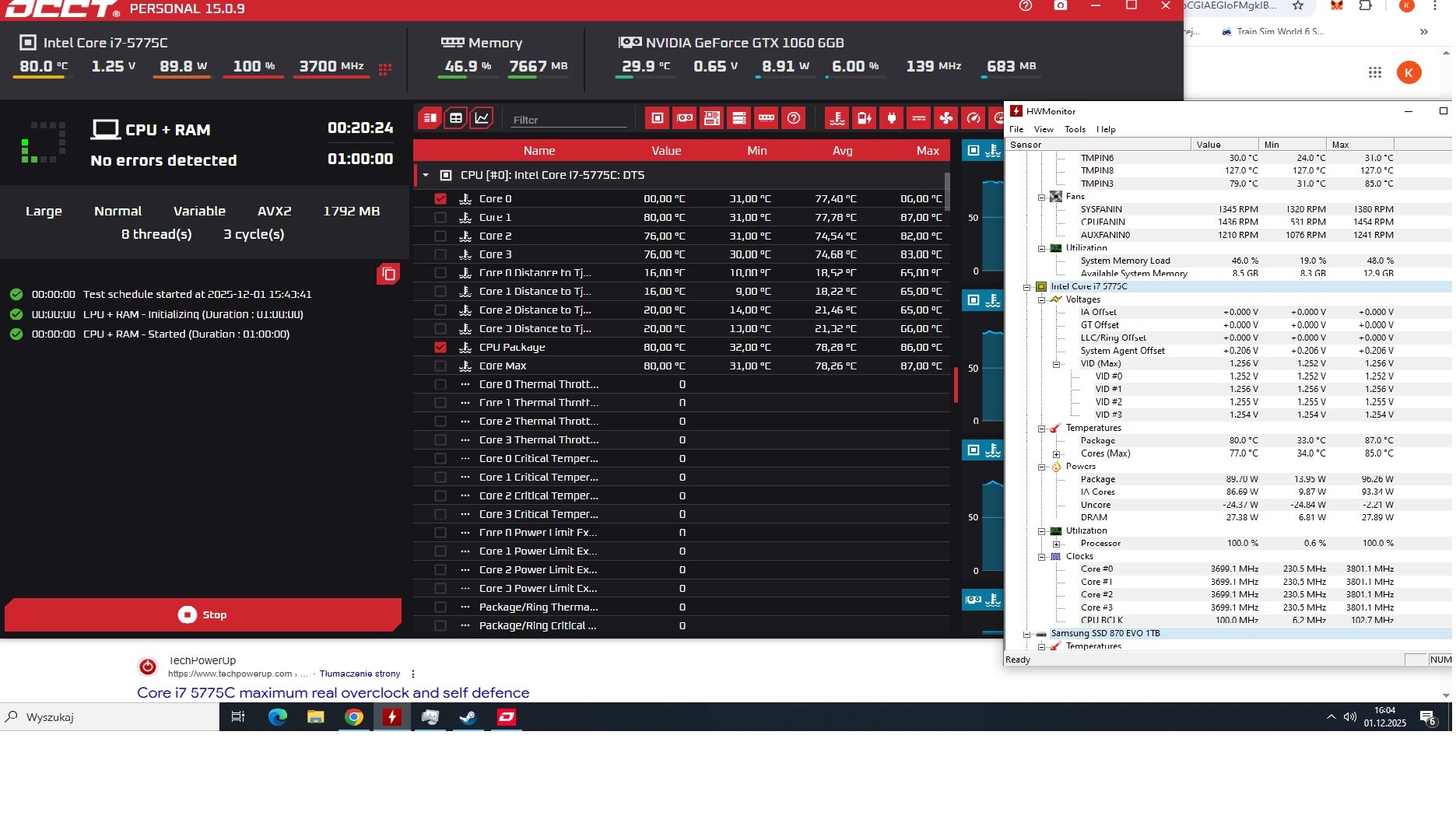This screenshot has width=1456, height=840.
Task: Collapse the Voltages tree in HWMonitor
Action: click(1041, 299)
